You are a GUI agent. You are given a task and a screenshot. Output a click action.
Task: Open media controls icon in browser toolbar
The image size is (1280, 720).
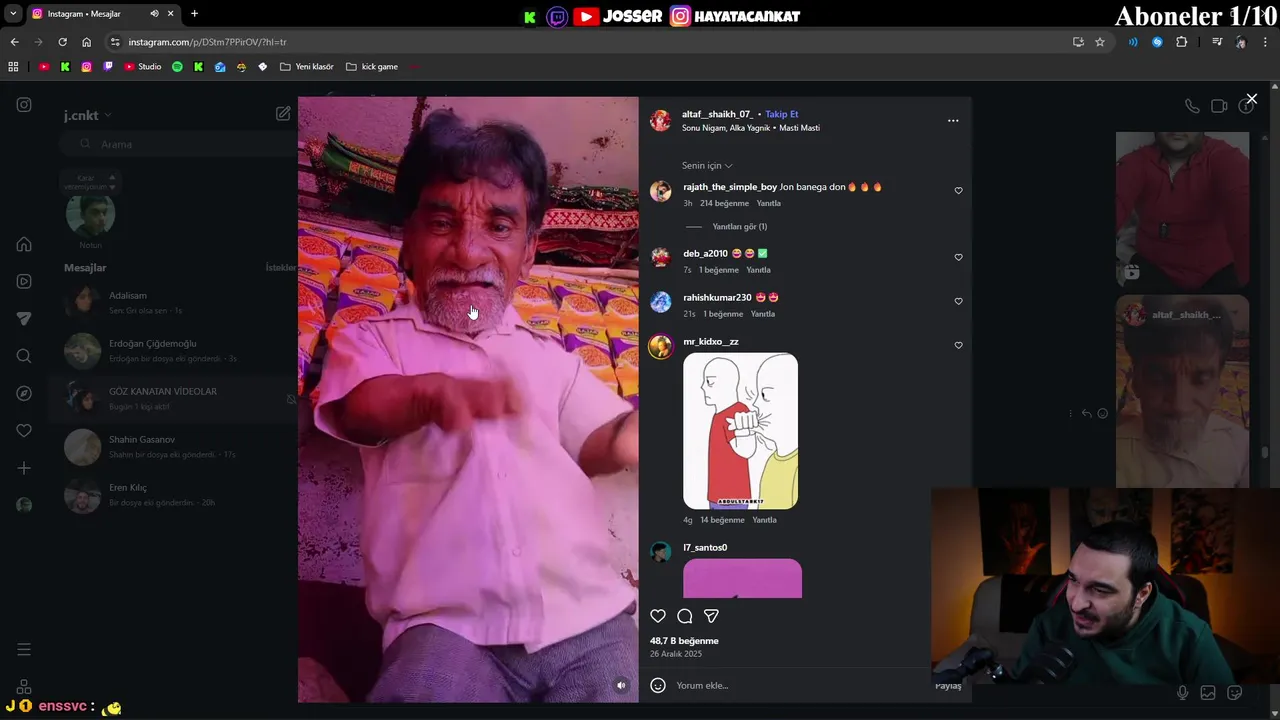[x=1217, y=42]
